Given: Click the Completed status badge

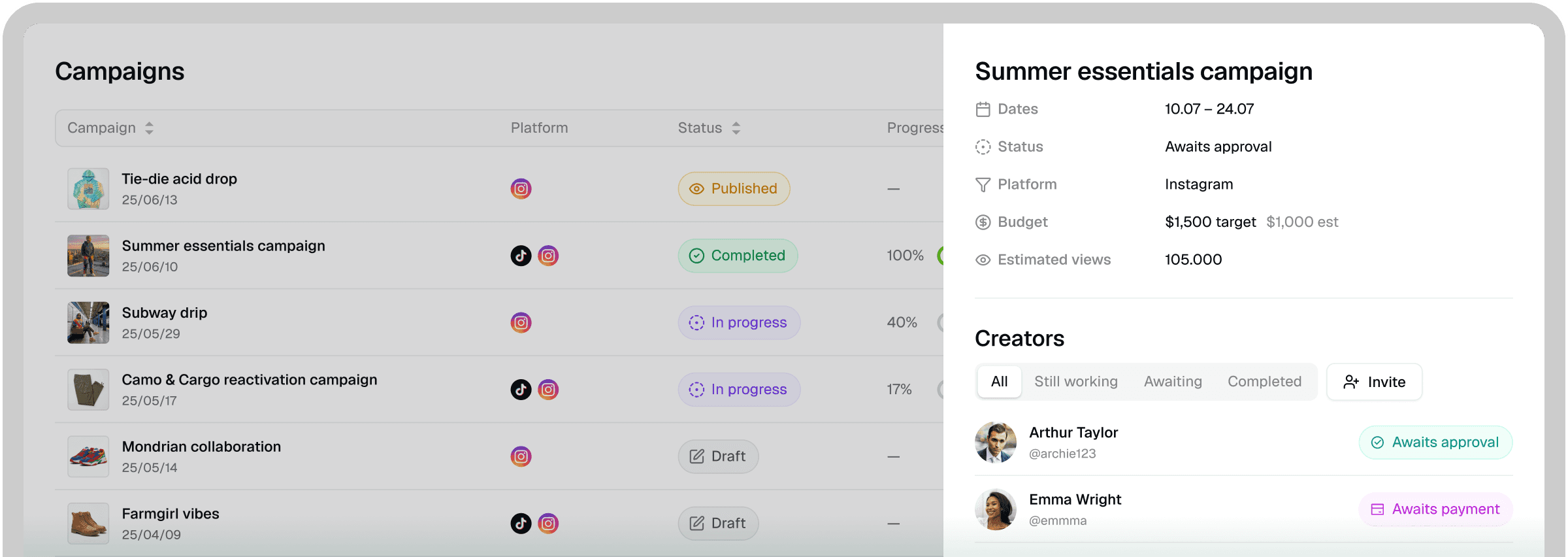Looking at the screenshot, I should coord(738,256).
